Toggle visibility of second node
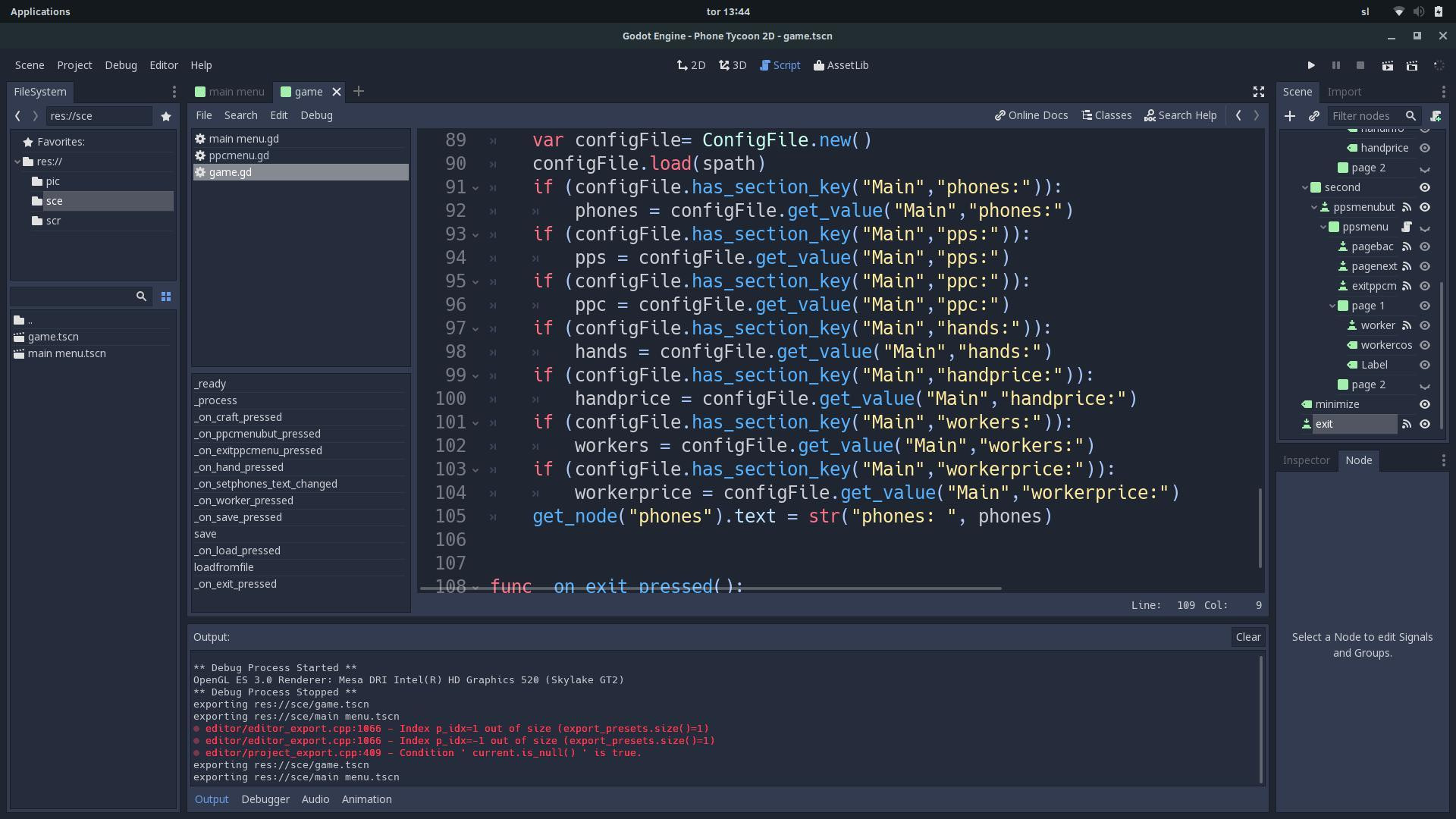This screenshot has width=1456, height=819. click(1425, 187)
